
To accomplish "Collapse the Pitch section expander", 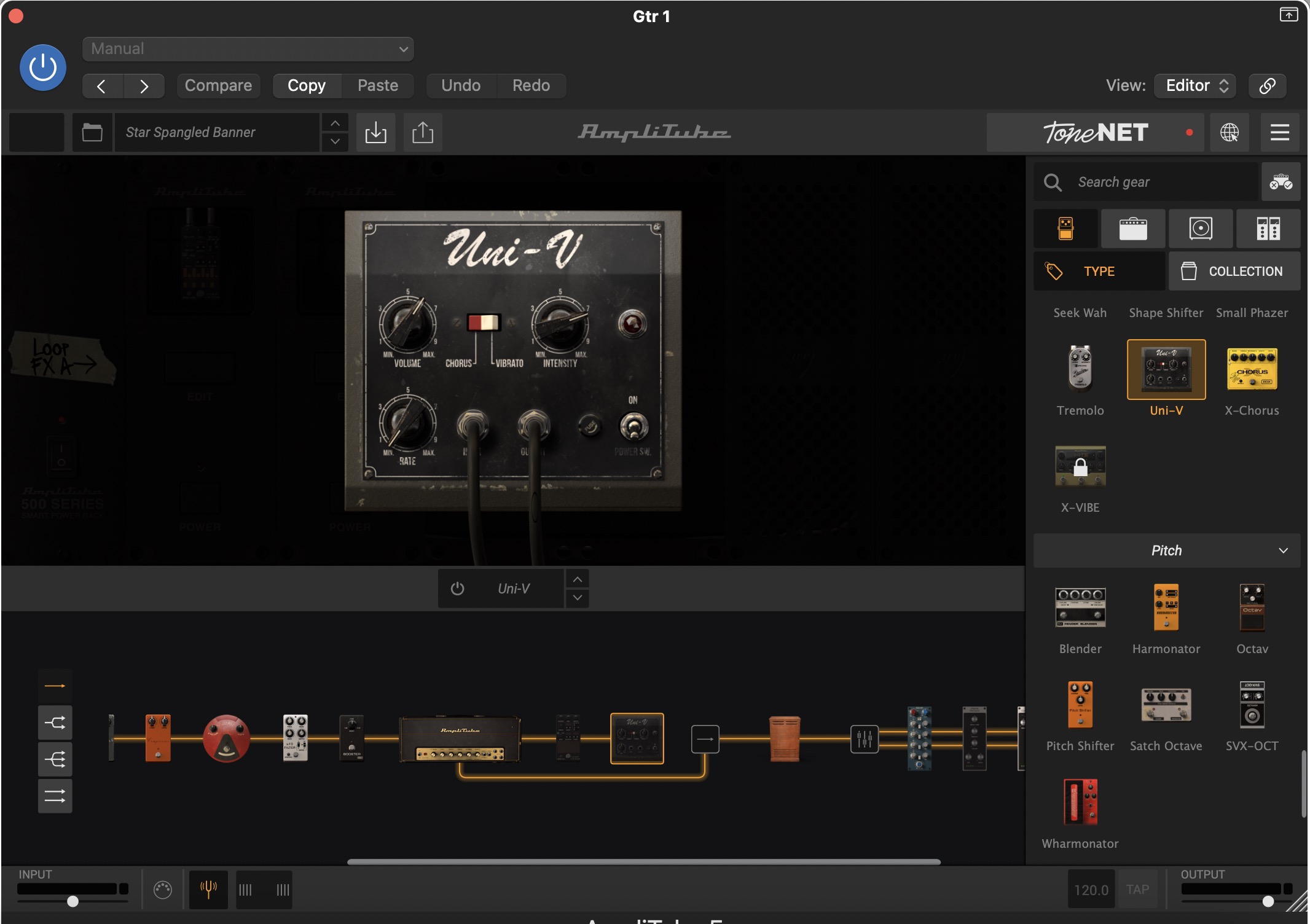I will pyautogui.click(x=1283, y=550).
